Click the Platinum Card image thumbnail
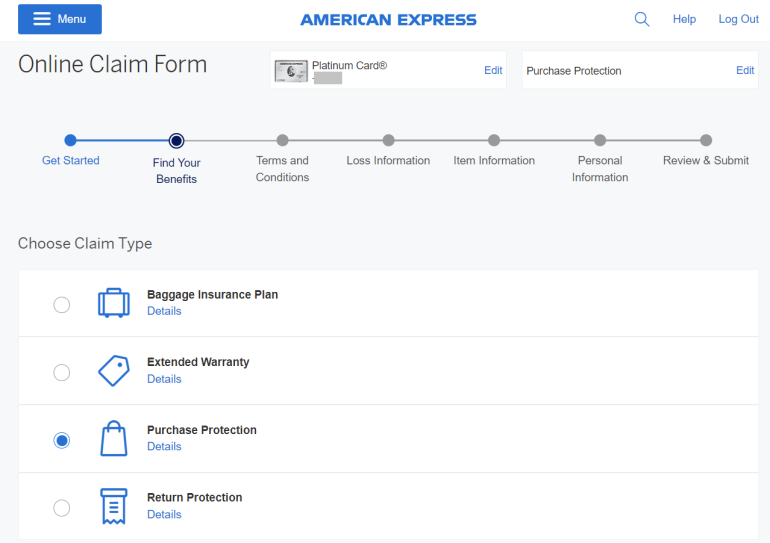This screenshot has width=770, height=543. (x=291, y=71)
